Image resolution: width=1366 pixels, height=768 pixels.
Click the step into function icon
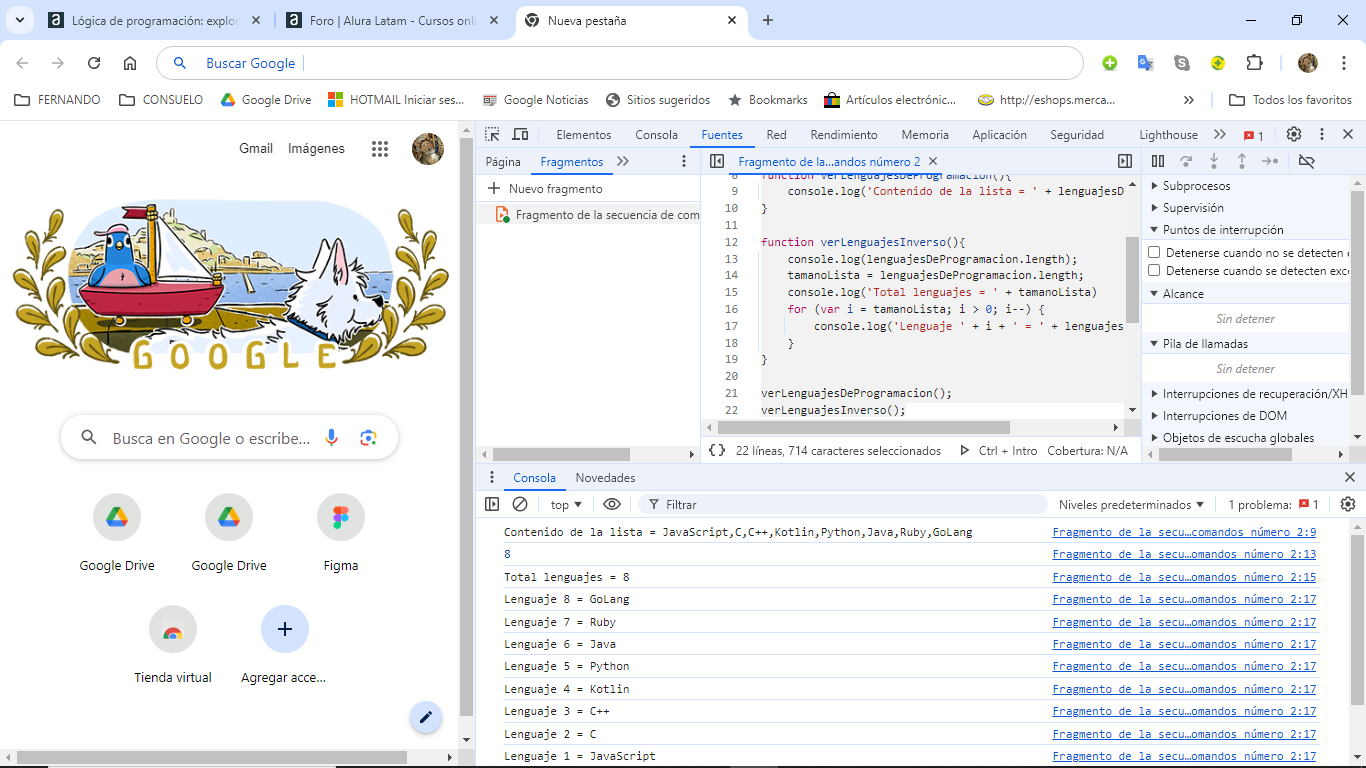(1214, 161)
